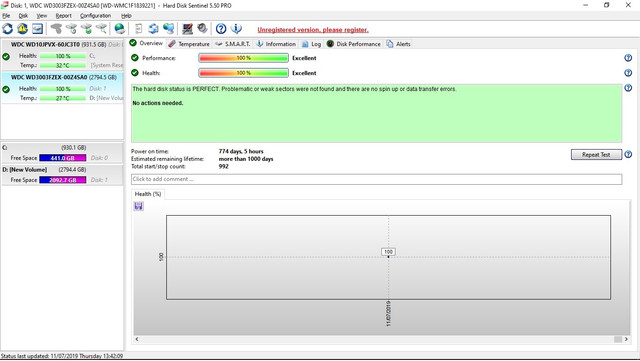The width and height of the screenshot is (640, 361).
Task: Open the File menu
Action: 6,16
